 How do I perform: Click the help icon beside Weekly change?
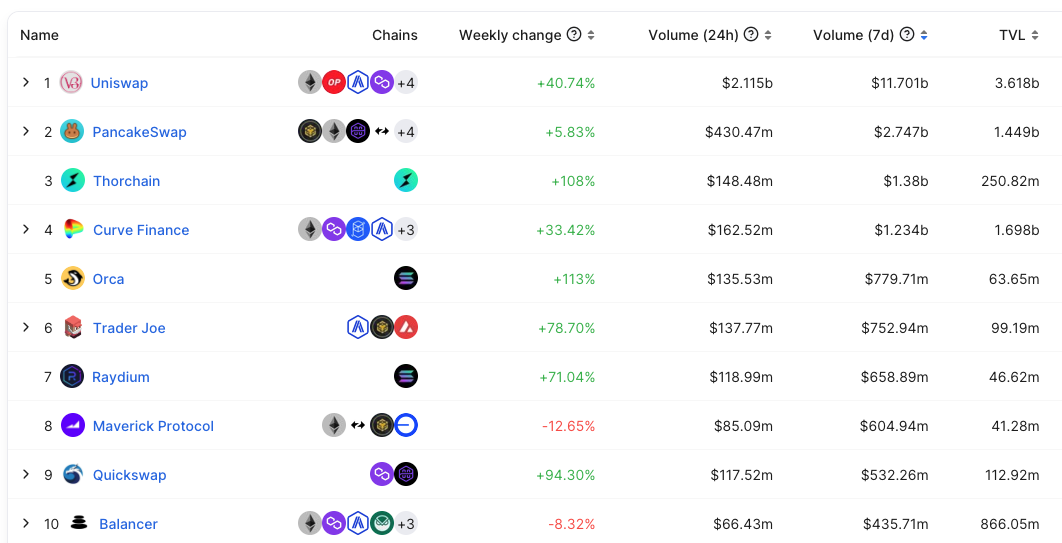(x=574, y=35)
